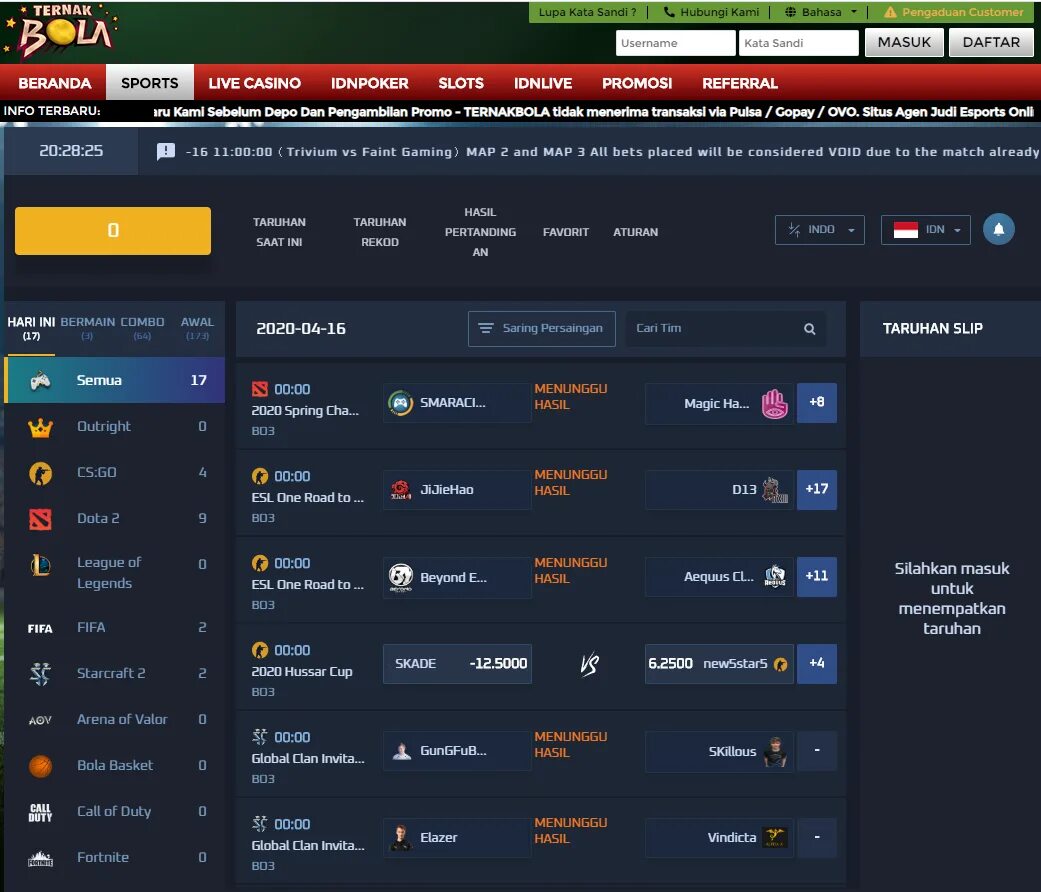Screen dimensions: 1041x892
Task: Open the notification bell icon
Action: (x=999, y=230)
